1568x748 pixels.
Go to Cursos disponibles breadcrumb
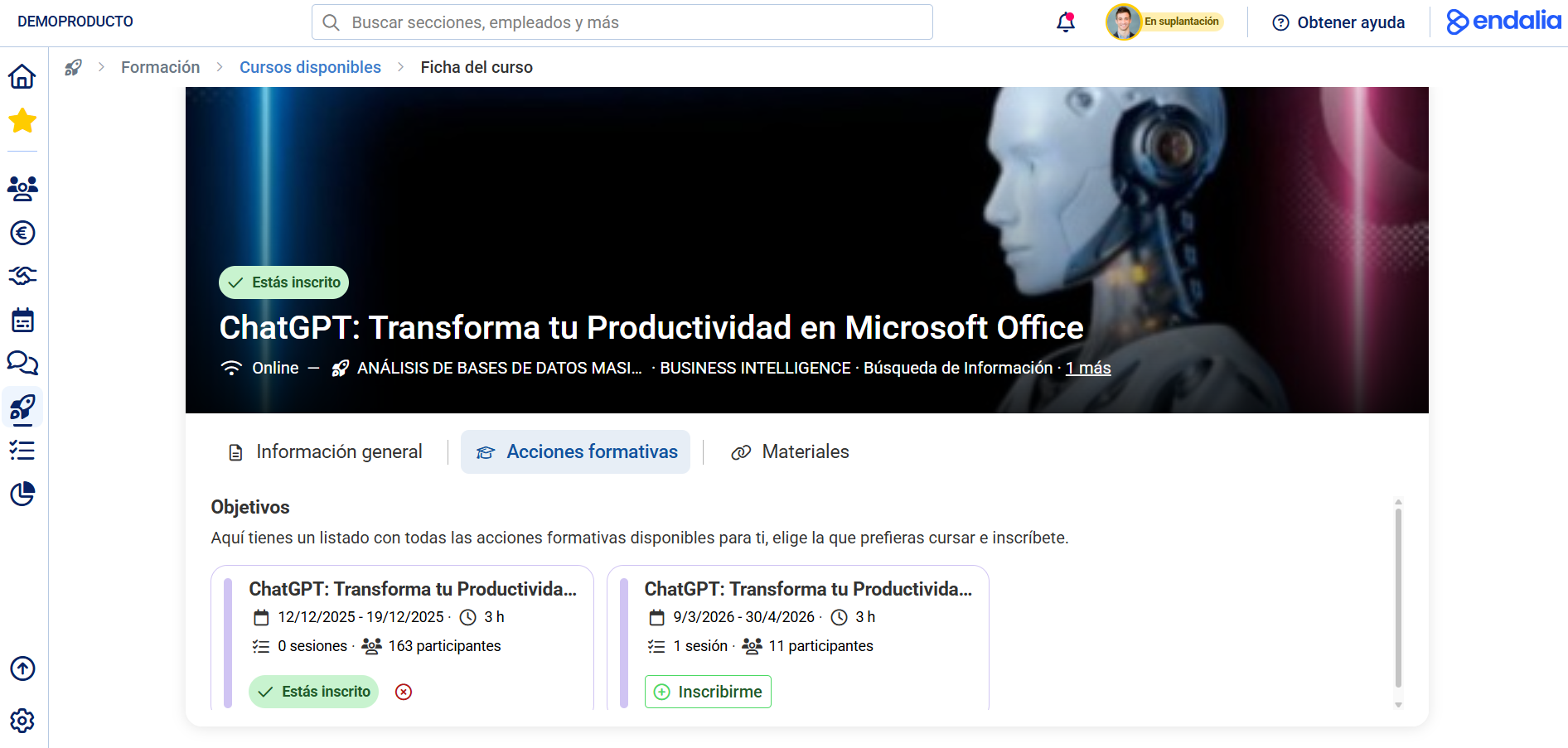pyautogui.click(x=310, y=67)
